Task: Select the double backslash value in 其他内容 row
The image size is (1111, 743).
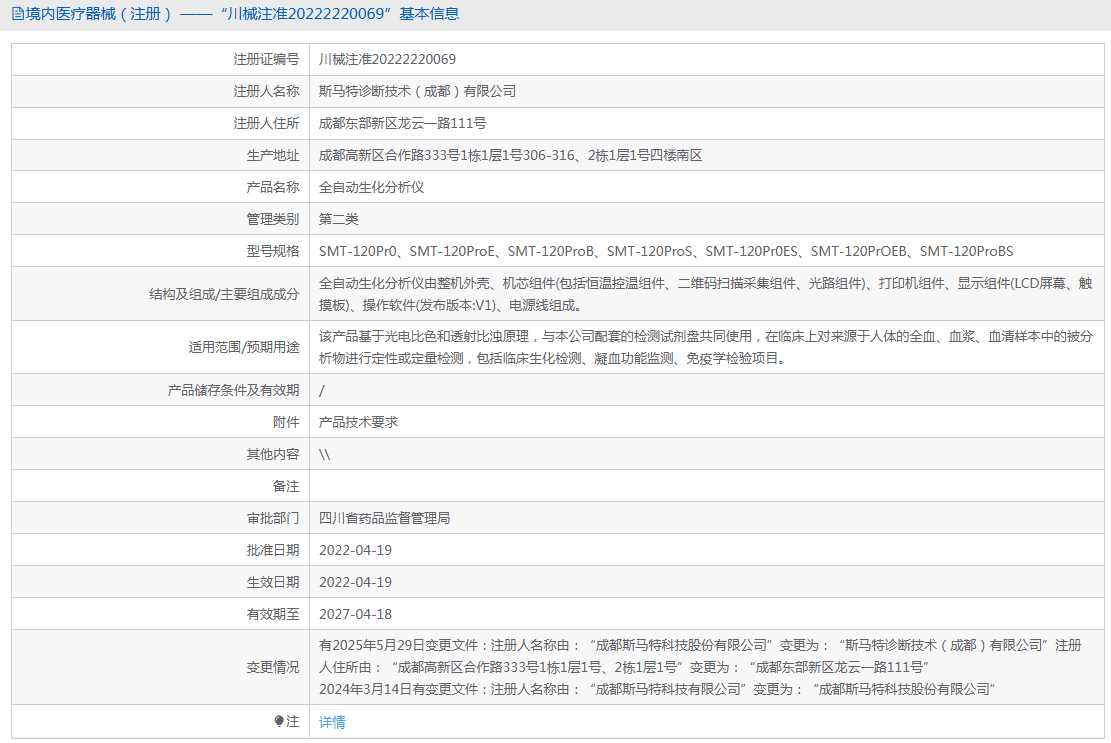Action: [x=325, y=454]
